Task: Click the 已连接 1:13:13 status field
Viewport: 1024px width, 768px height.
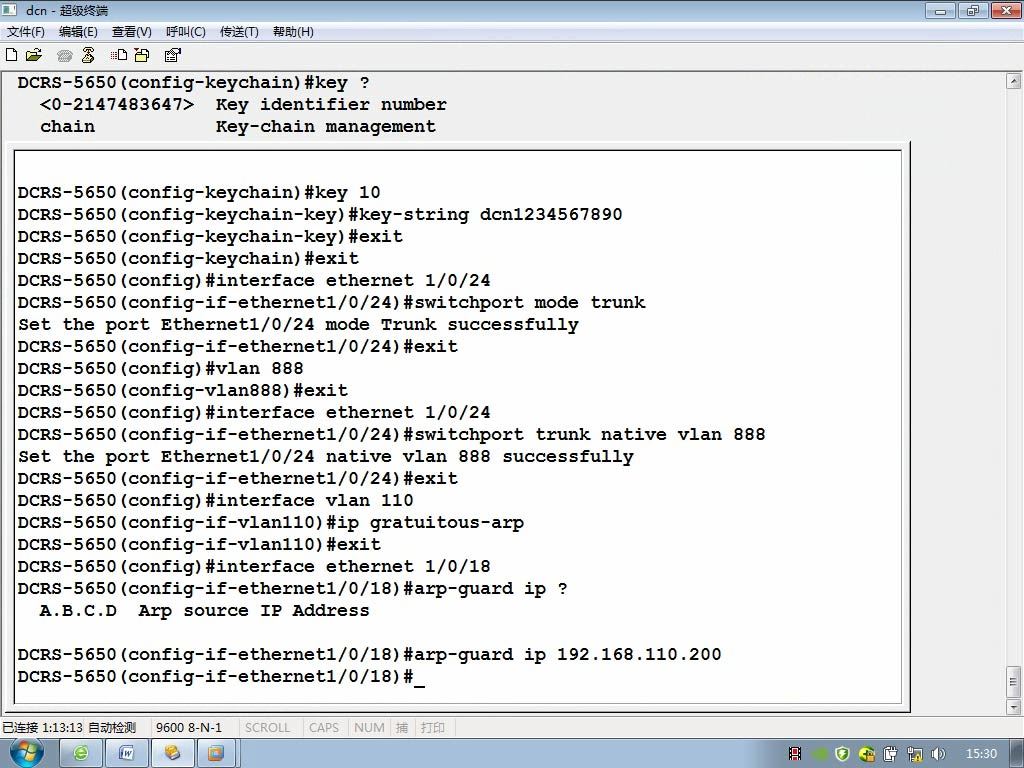Action: pos(42,727)
